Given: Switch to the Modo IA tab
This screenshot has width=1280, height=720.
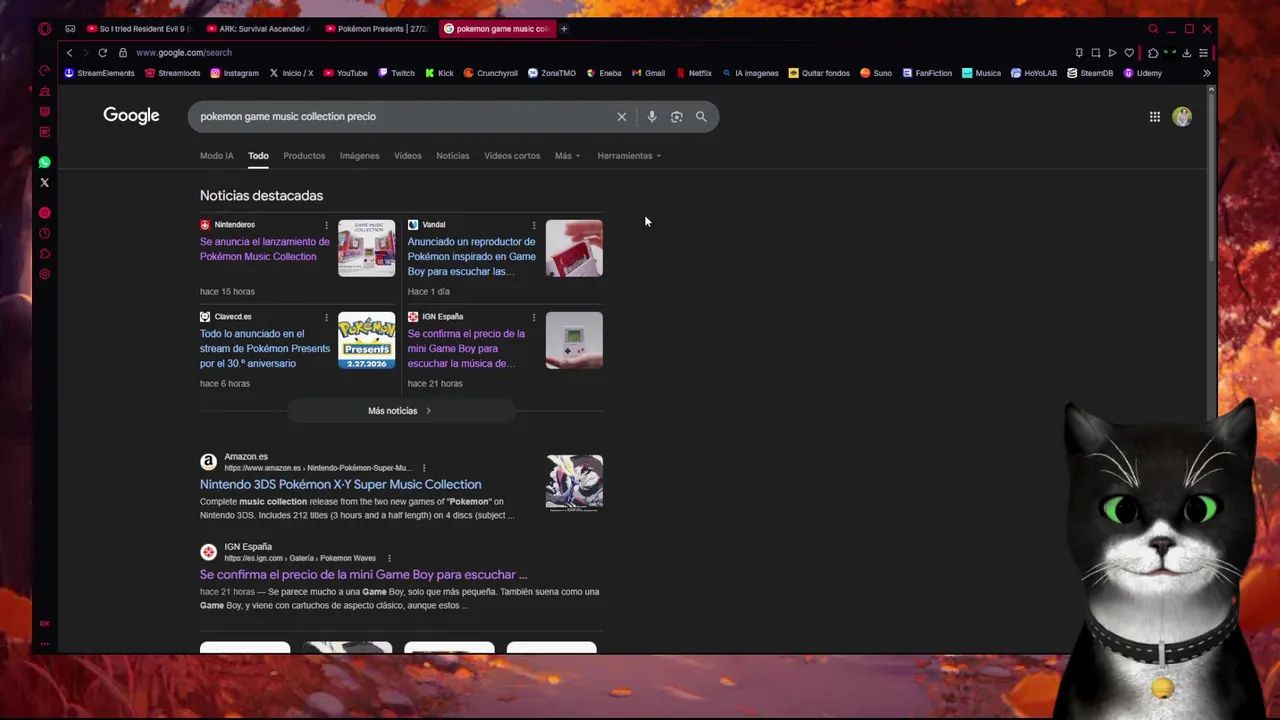Looking at the screenshot, I should [x=216, y=156].
